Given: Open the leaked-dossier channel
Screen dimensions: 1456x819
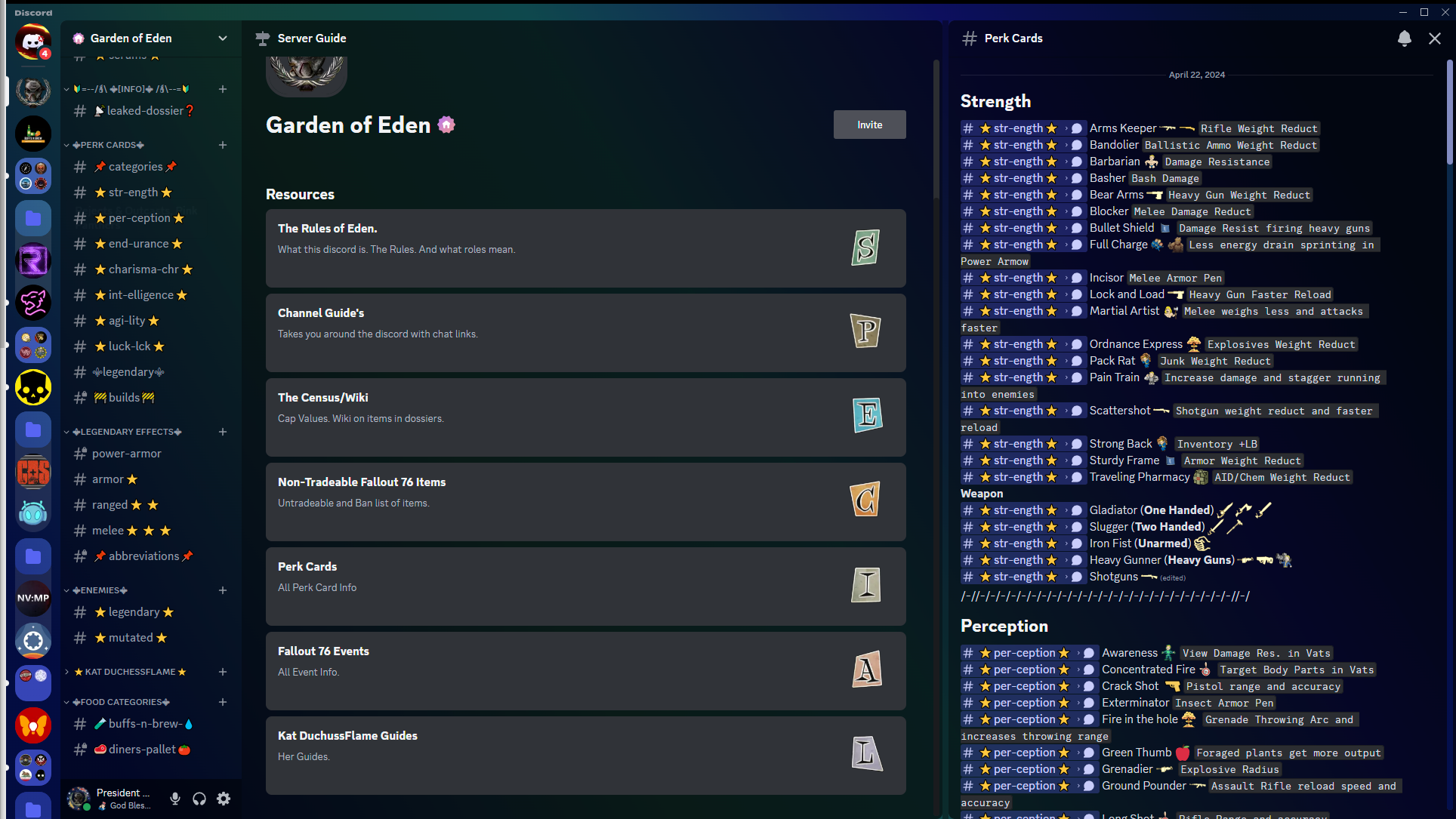Looking at the screenshot, I should pyautogui.click(x=150, y=111).
